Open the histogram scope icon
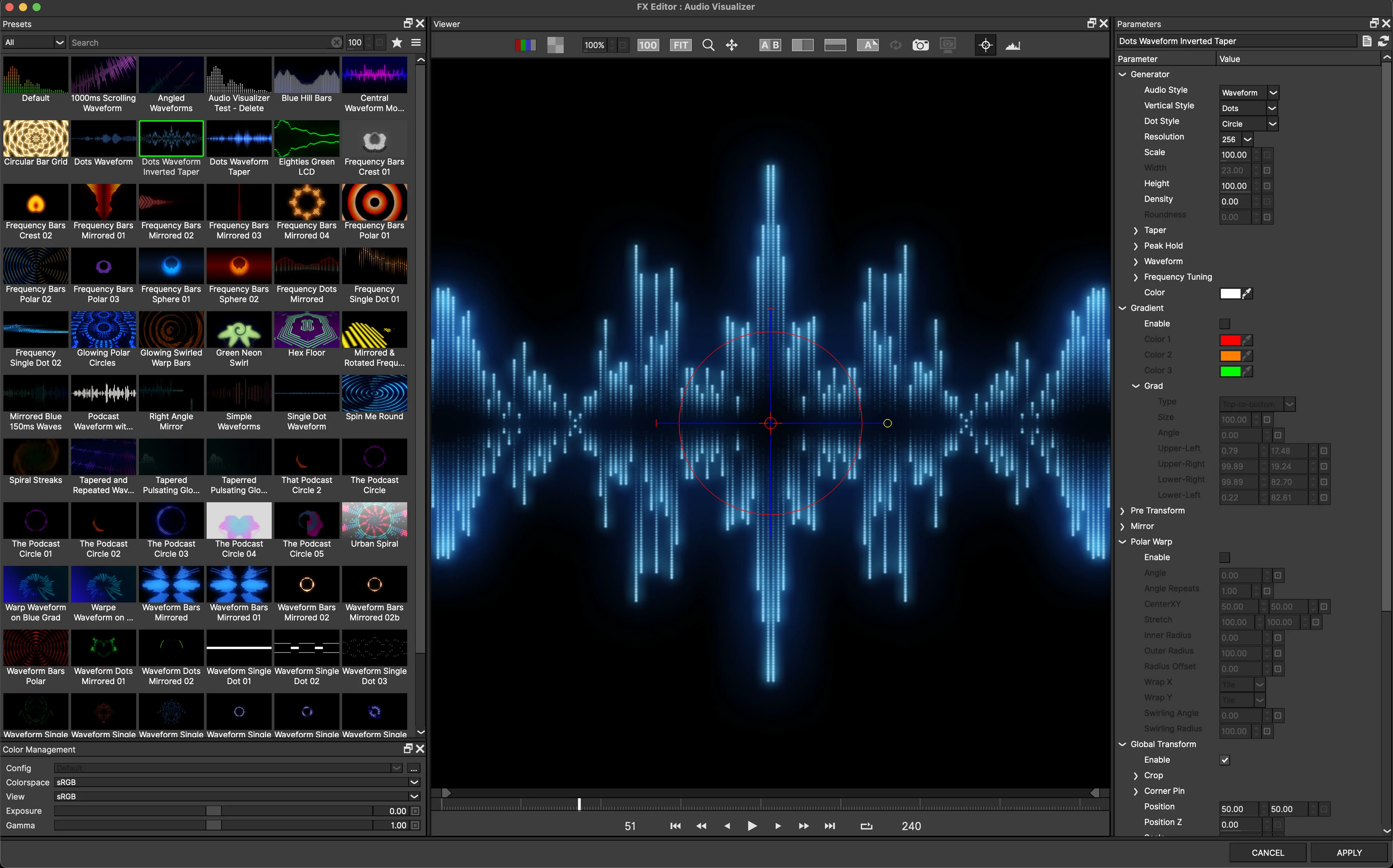 pos(1013,45)
